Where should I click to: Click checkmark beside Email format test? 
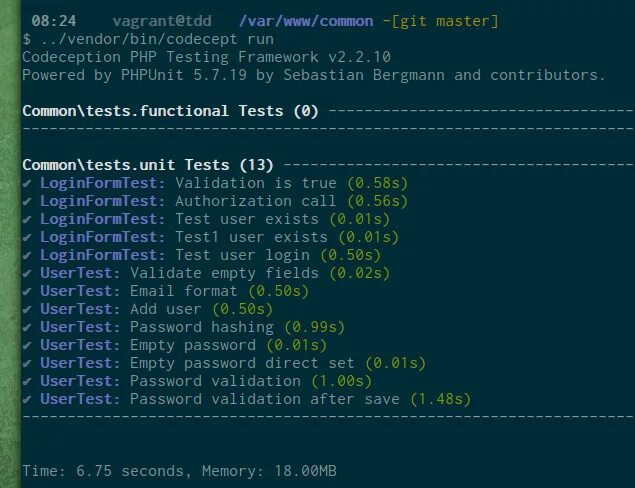[27, 292]
